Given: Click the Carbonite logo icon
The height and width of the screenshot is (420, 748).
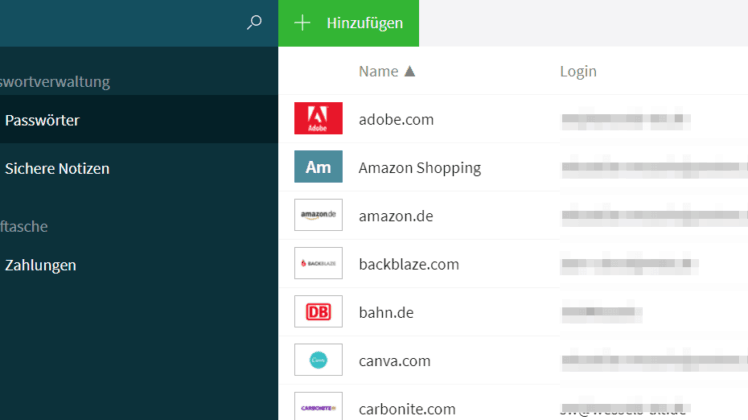Looking at the screenshot, I should (x=318, y=407).
